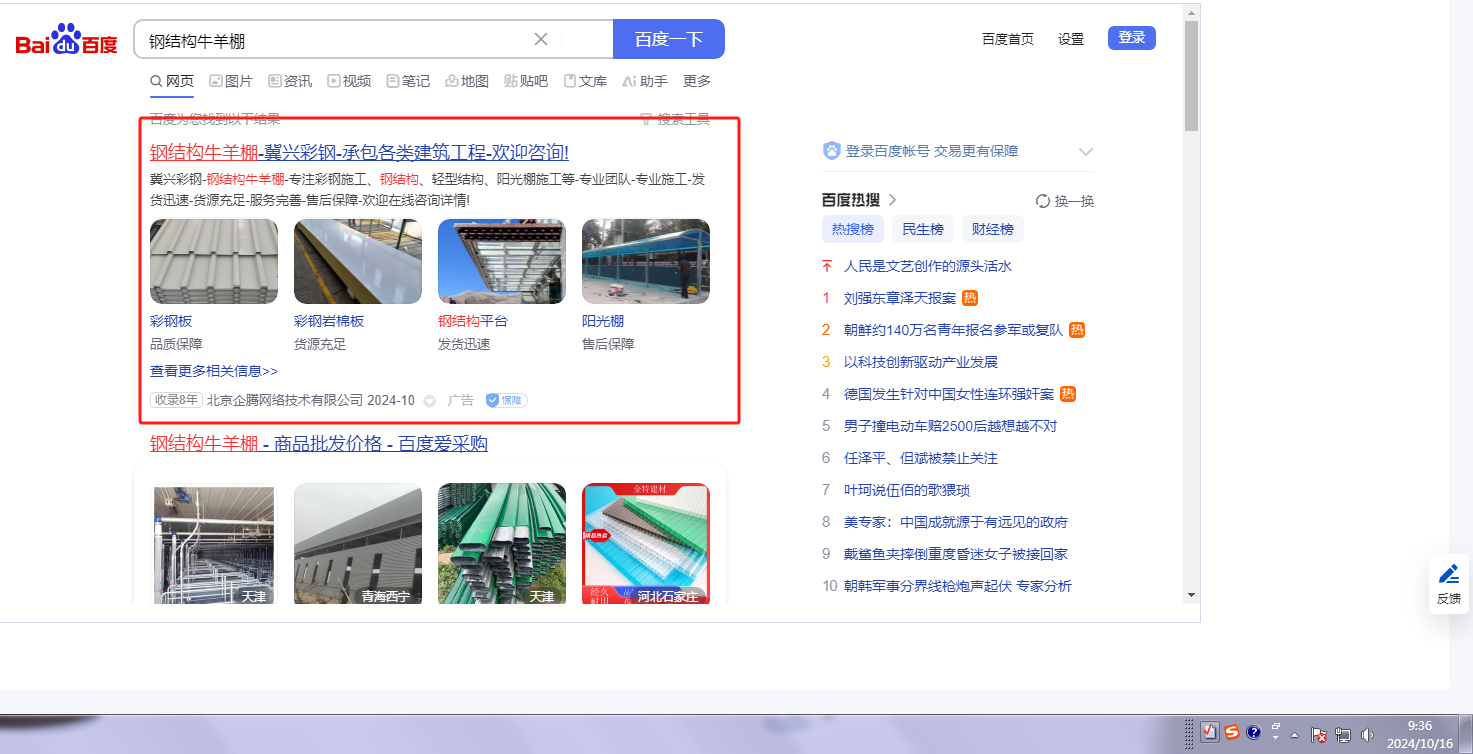Click the 河北石家庄 product thumbnail

click(646, 544)
